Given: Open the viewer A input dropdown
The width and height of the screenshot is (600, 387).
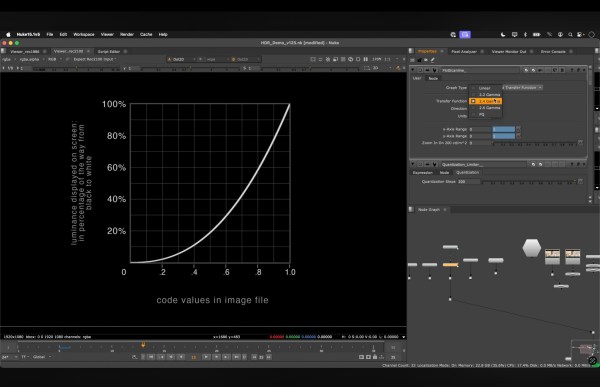Looking at the screenshot, I should (181, 59).
